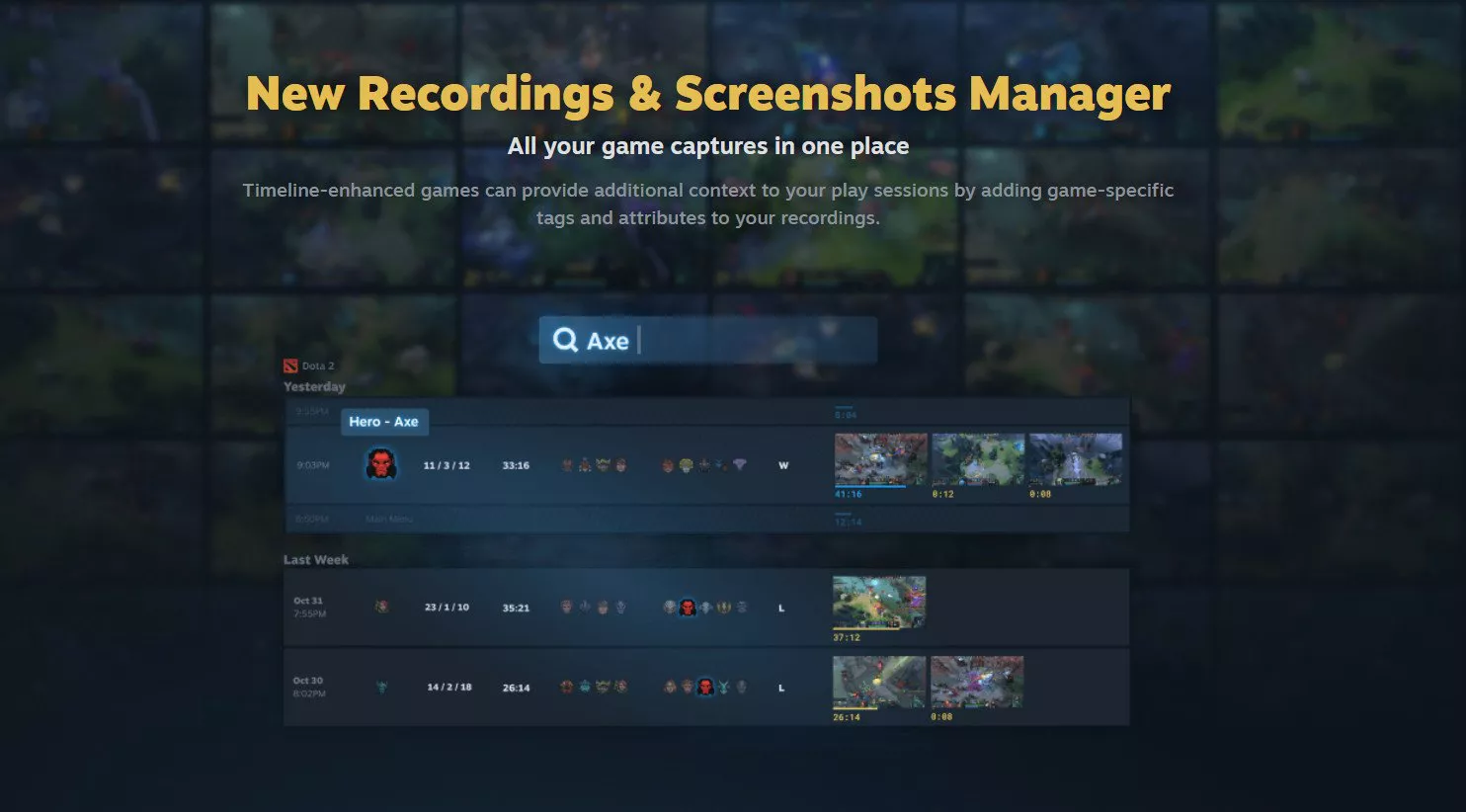Screen dimensions: 1466x812
Task: Click the purple banner icon ending the 9:03PM hero row
Action: pyautogui.click(x=740, y=464)
